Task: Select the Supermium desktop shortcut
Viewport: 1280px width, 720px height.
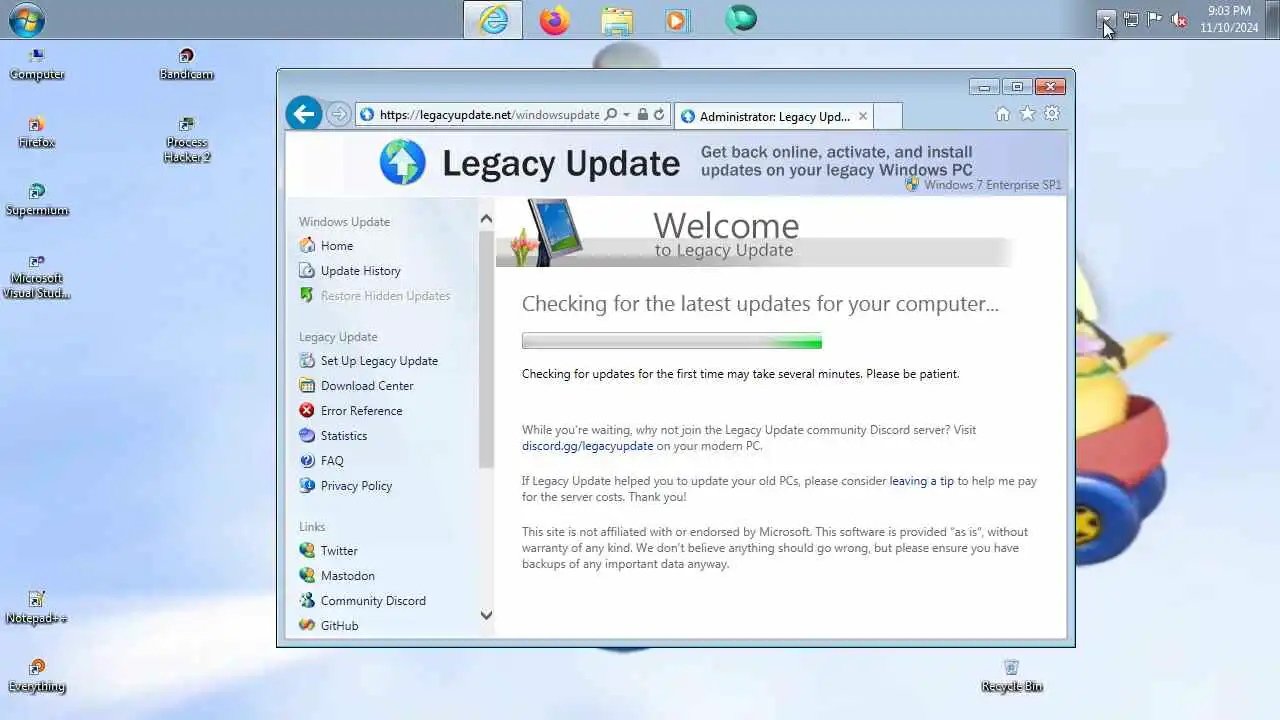Action: (37, 201)
